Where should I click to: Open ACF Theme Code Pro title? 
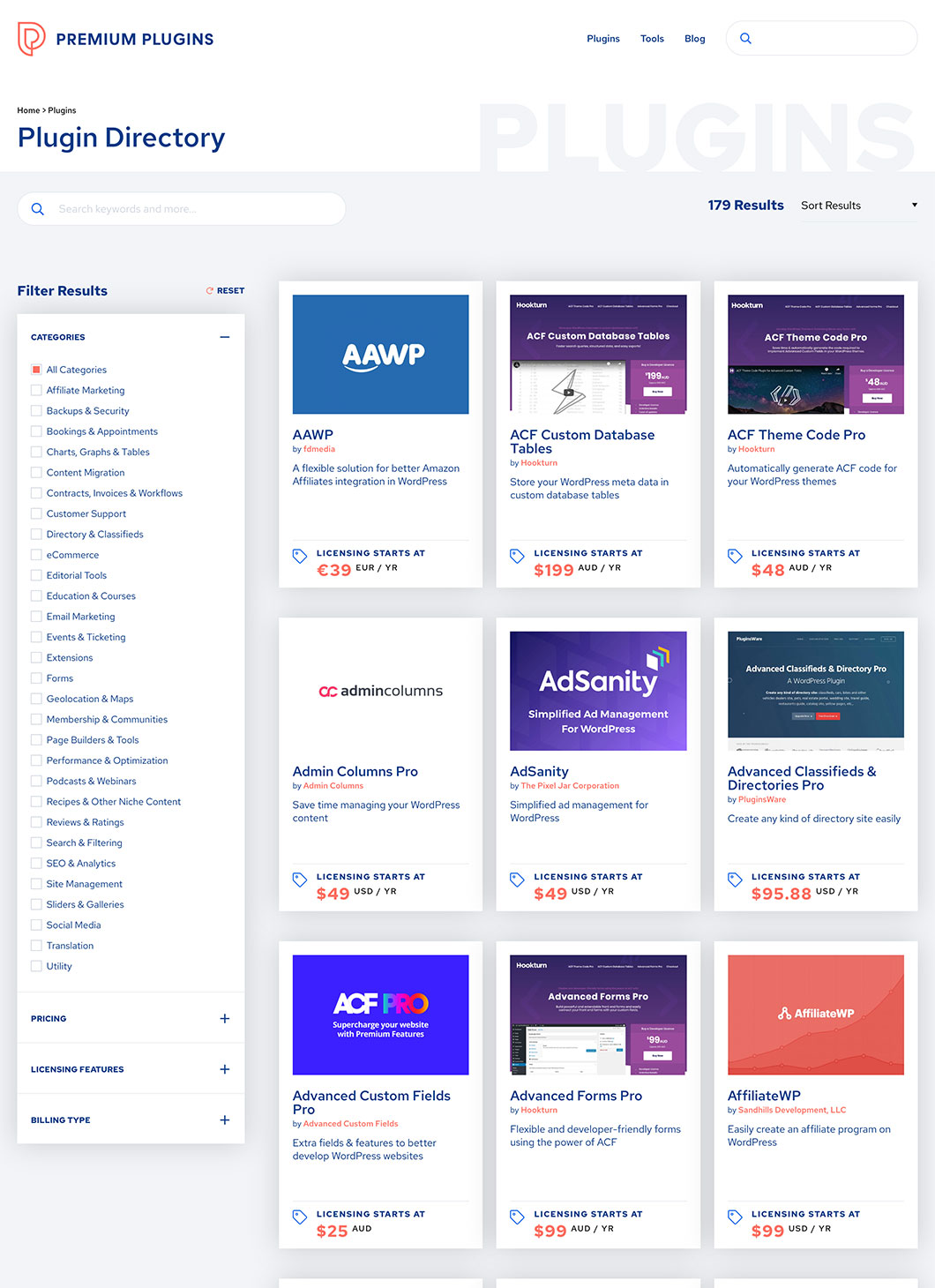[797, 435]
